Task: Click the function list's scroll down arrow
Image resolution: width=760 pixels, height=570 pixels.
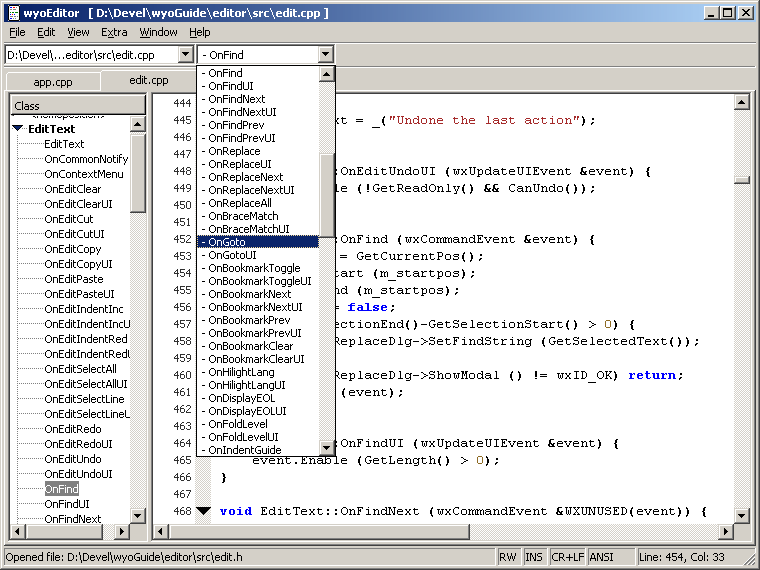Action: point(326,448)
